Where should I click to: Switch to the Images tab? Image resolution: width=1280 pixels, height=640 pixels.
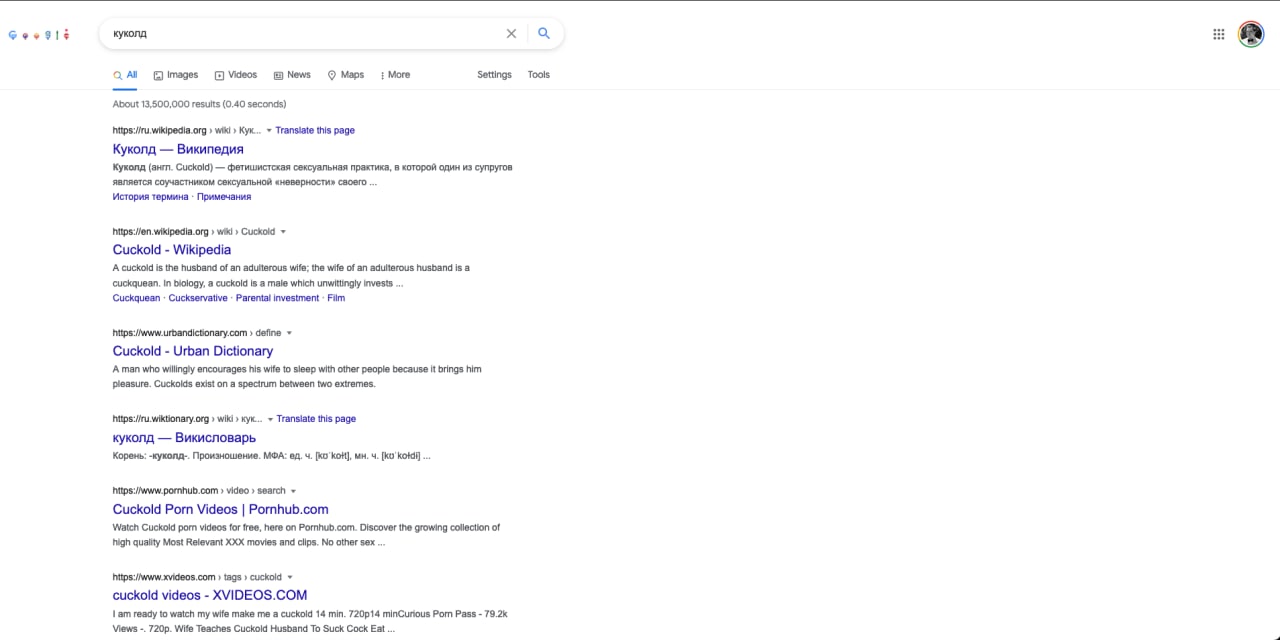coord(175,75)
